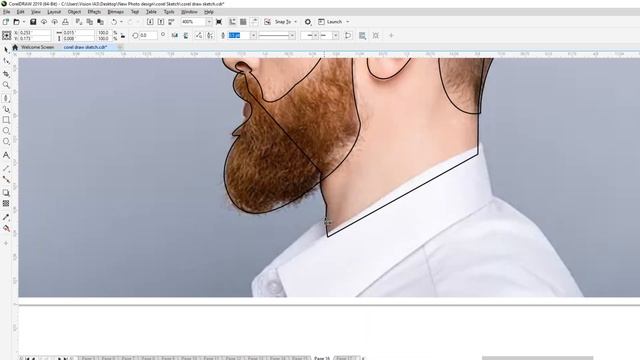Image resolution: width=640 pixels, height=360 pixels.
Task: Toggle mirror horizontally button
Action: point(175,36)
